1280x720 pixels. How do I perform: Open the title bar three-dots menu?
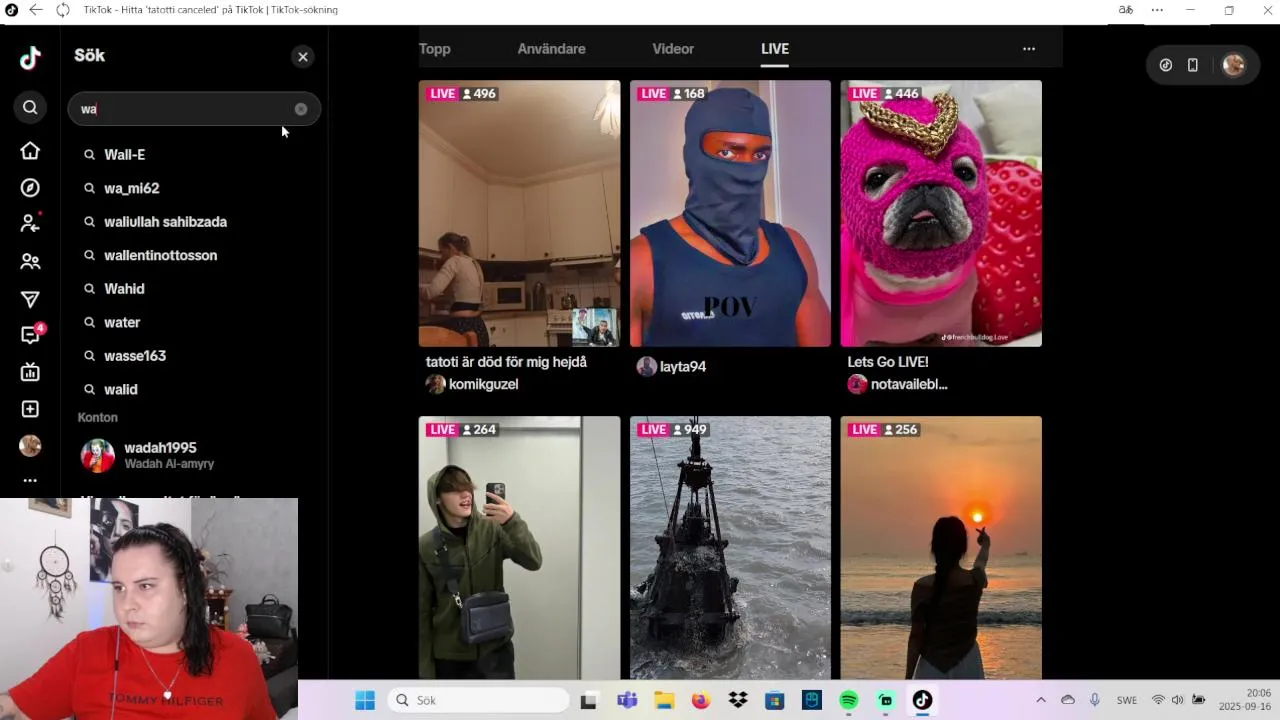coord(1157,10)
